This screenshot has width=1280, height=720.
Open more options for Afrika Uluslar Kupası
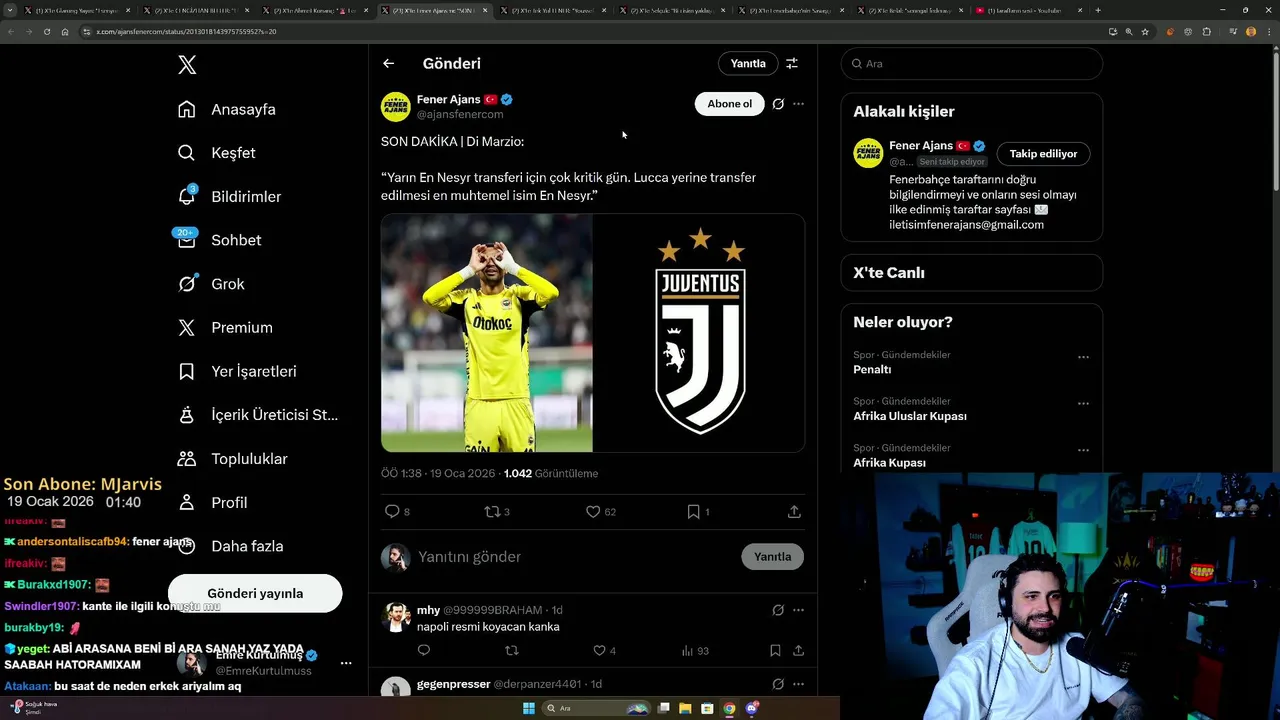pyautogui.click(x=1083, y=404)
